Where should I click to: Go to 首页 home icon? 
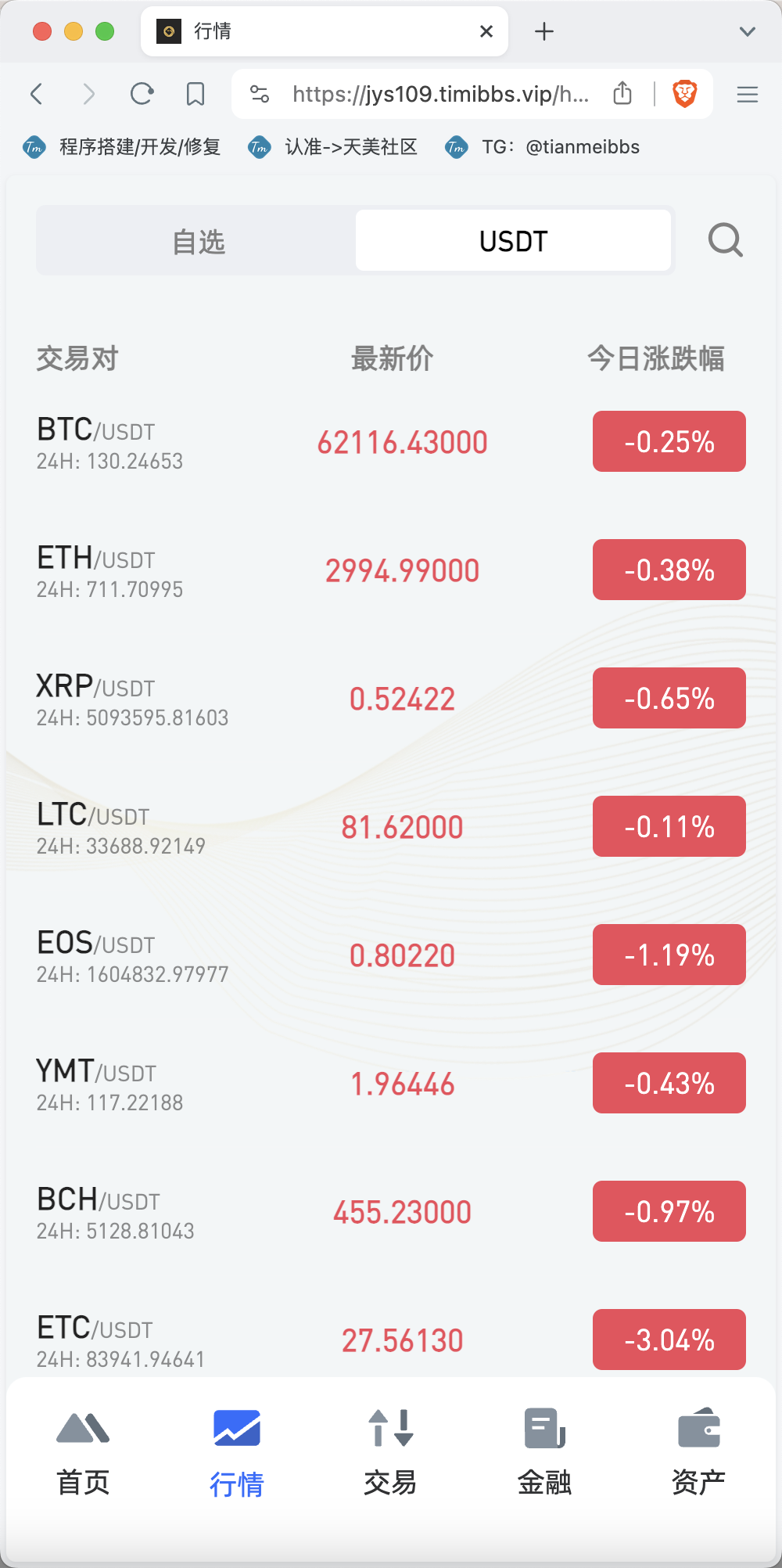tap(83, 1428)
